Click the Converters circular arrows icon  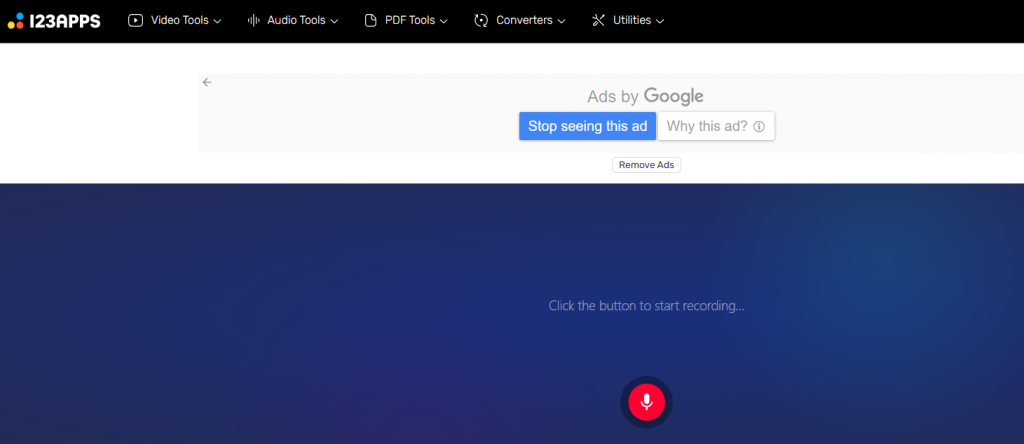click(x=481, y=20)
